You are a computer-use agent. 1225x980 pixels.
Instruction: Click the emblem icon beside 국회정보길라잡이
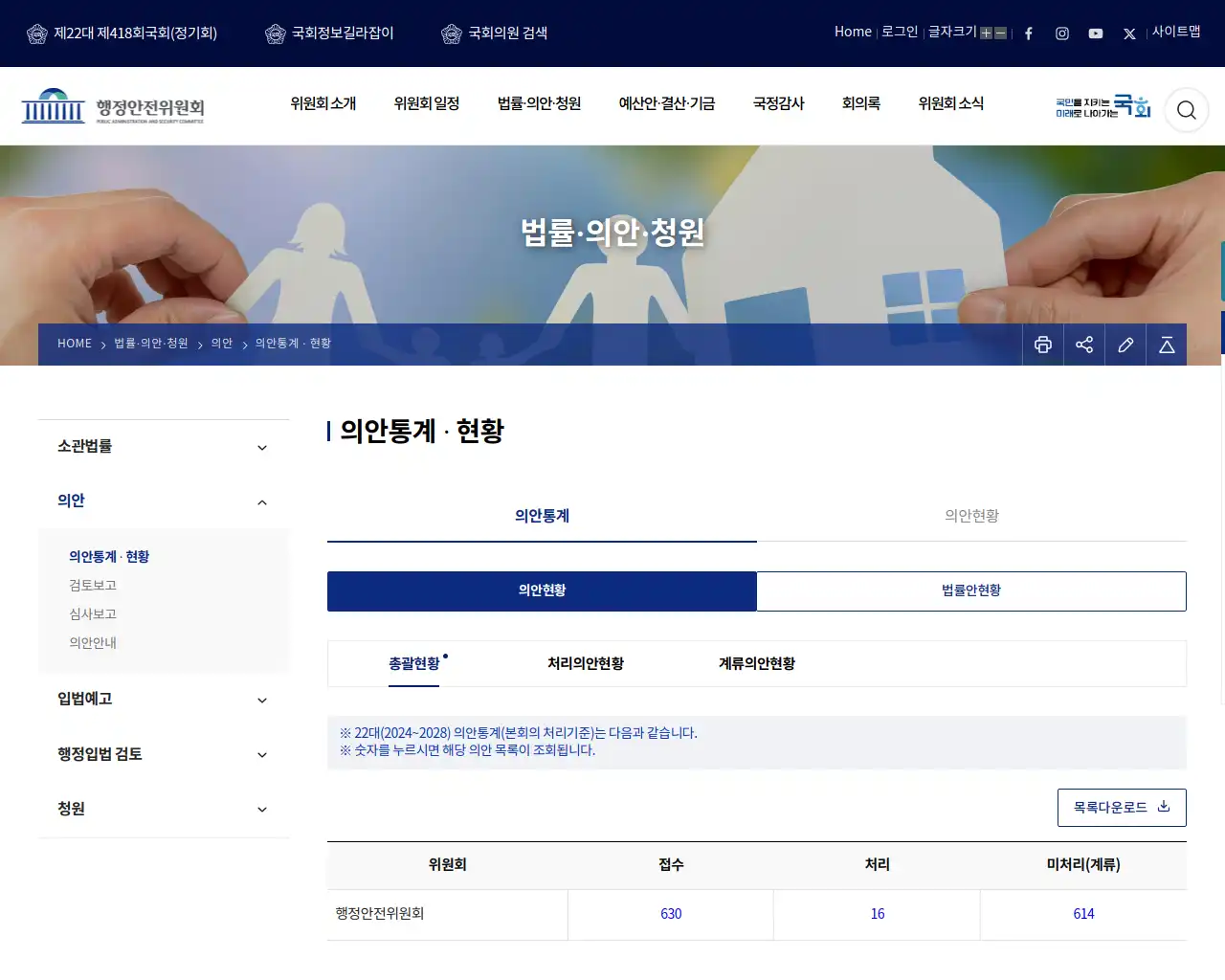pos(276,34)
